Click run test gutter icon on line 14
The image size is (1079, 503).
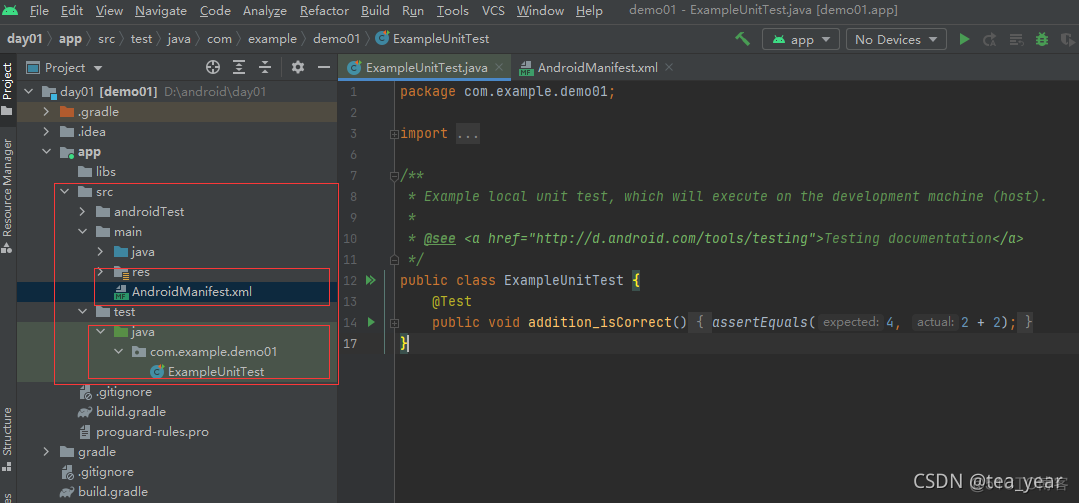click(x=371, y=322)
